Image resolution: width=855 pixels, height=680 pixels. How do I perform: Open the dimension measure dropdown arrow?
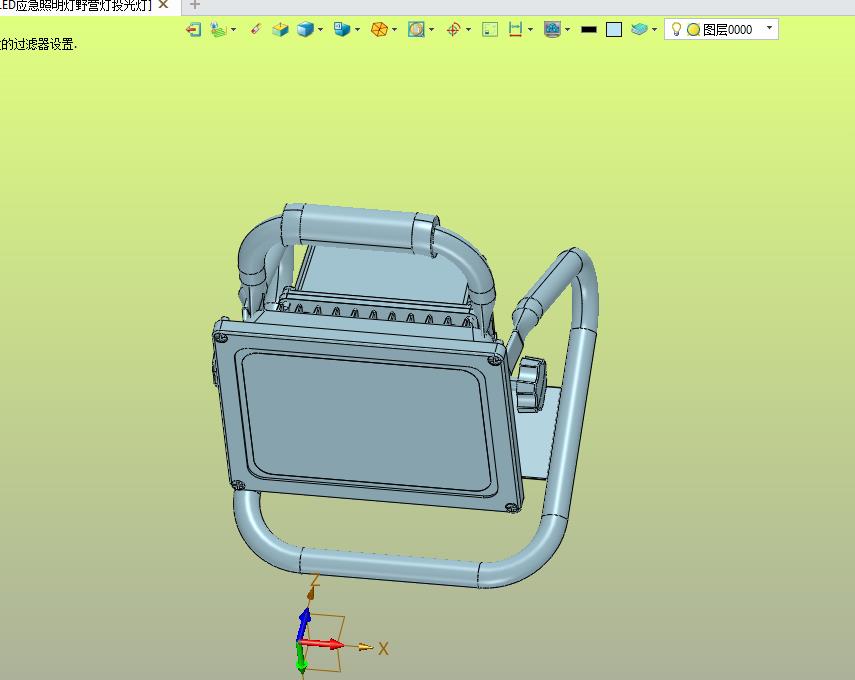(x=531, y=29)
